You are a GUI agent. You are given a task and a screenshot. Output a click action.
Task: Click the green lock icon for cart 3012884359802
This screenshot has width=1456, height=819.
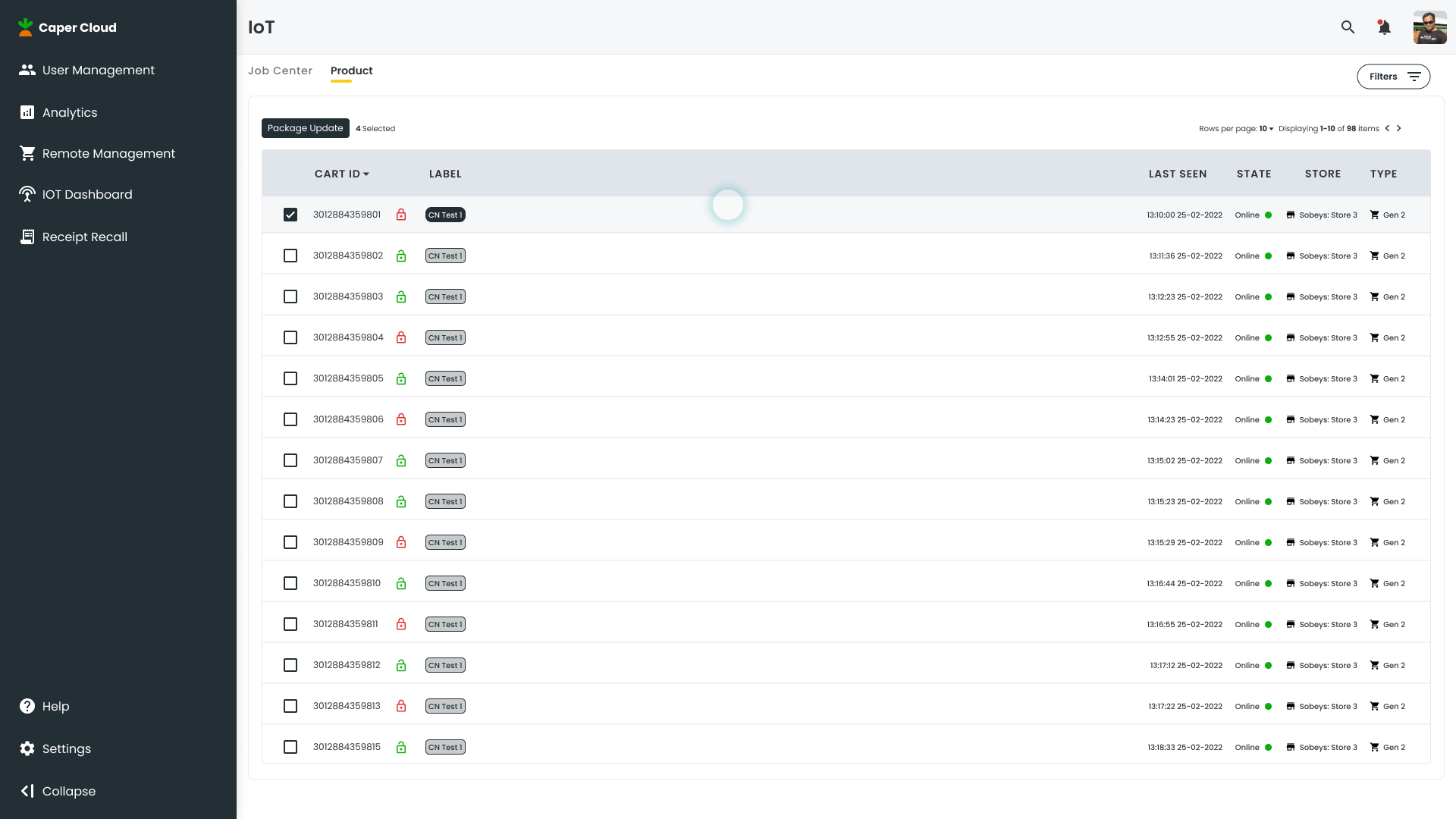pos(401,256)
